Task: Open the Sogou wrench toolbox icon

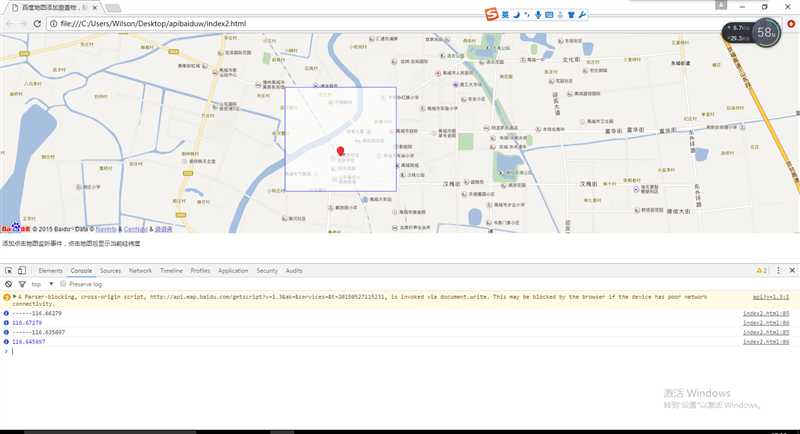Action: 582,15
